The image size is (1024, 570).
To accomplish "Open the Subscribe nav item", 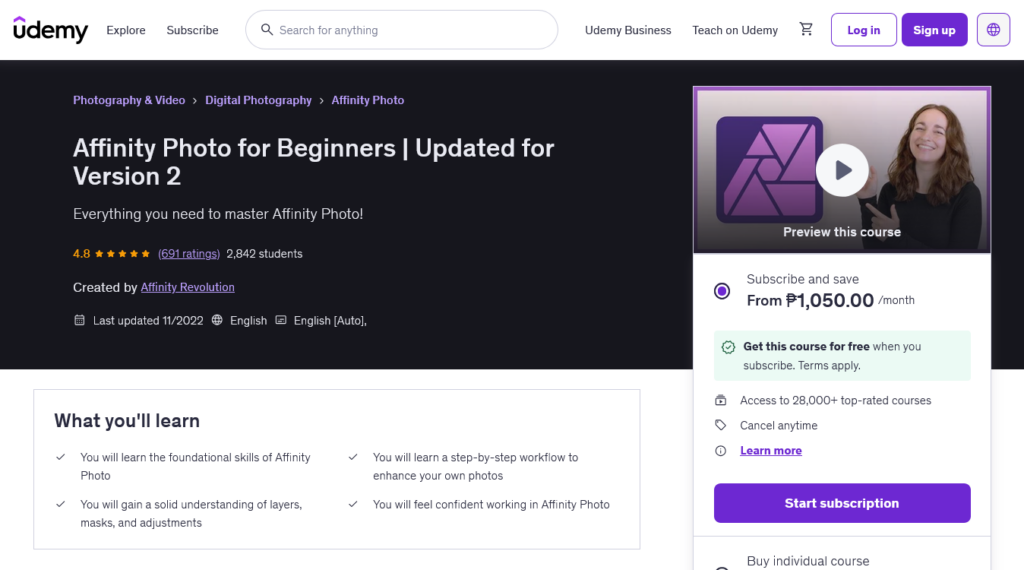I will (x=192, y=30).
